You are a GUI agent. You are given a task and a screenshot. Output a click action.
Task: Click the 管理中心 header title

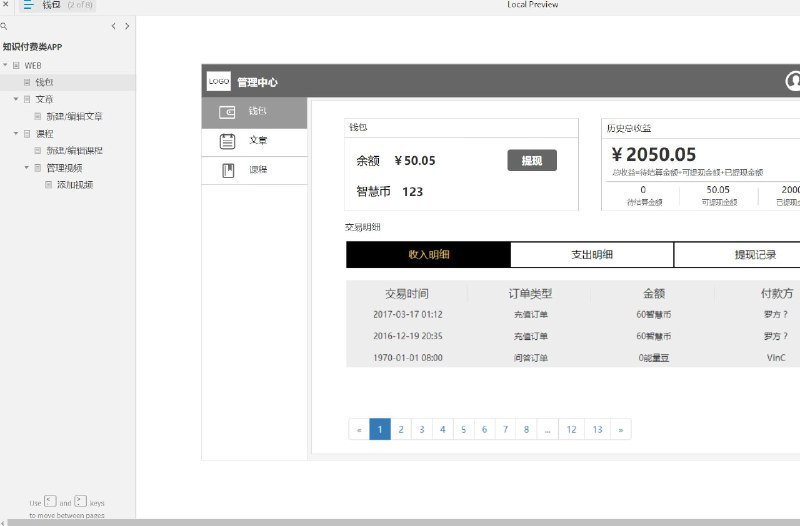258,82
